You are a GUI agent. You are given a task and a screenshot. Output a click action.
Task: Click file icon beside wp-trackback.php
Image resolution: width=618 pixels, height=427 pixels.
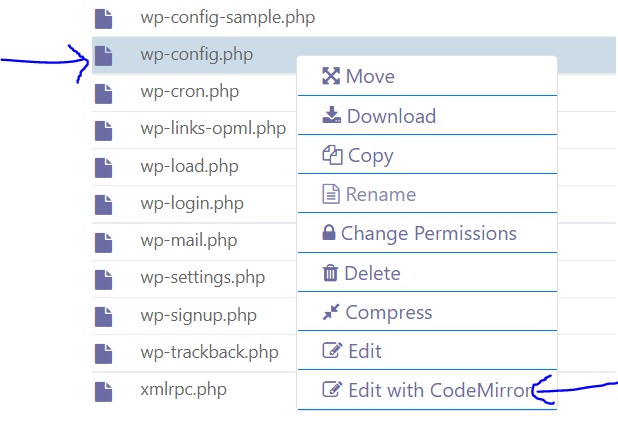(104, 354)
